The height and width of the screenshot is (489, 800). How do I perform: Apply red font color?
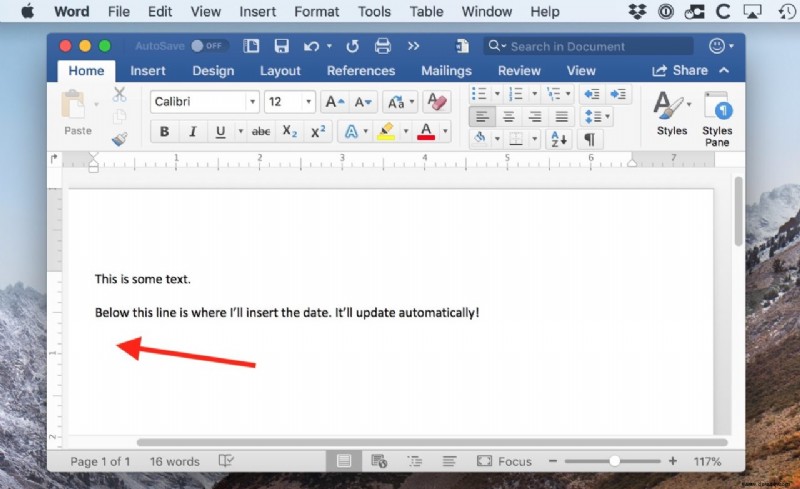(426, 132)
